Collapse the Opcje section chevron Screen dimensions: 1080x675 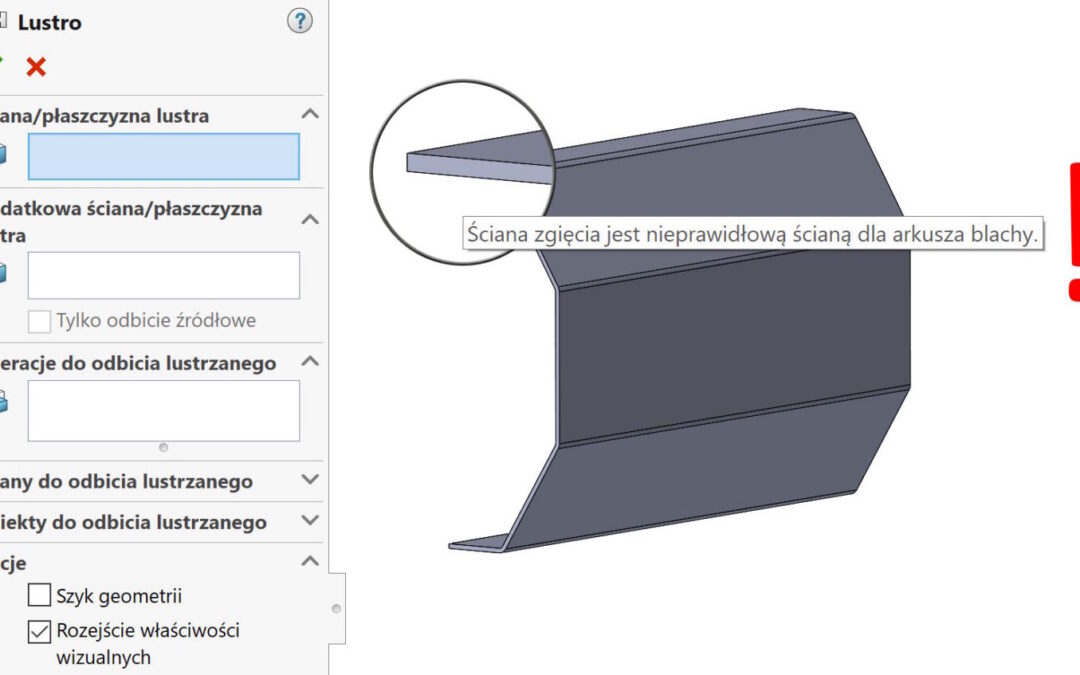310,562
